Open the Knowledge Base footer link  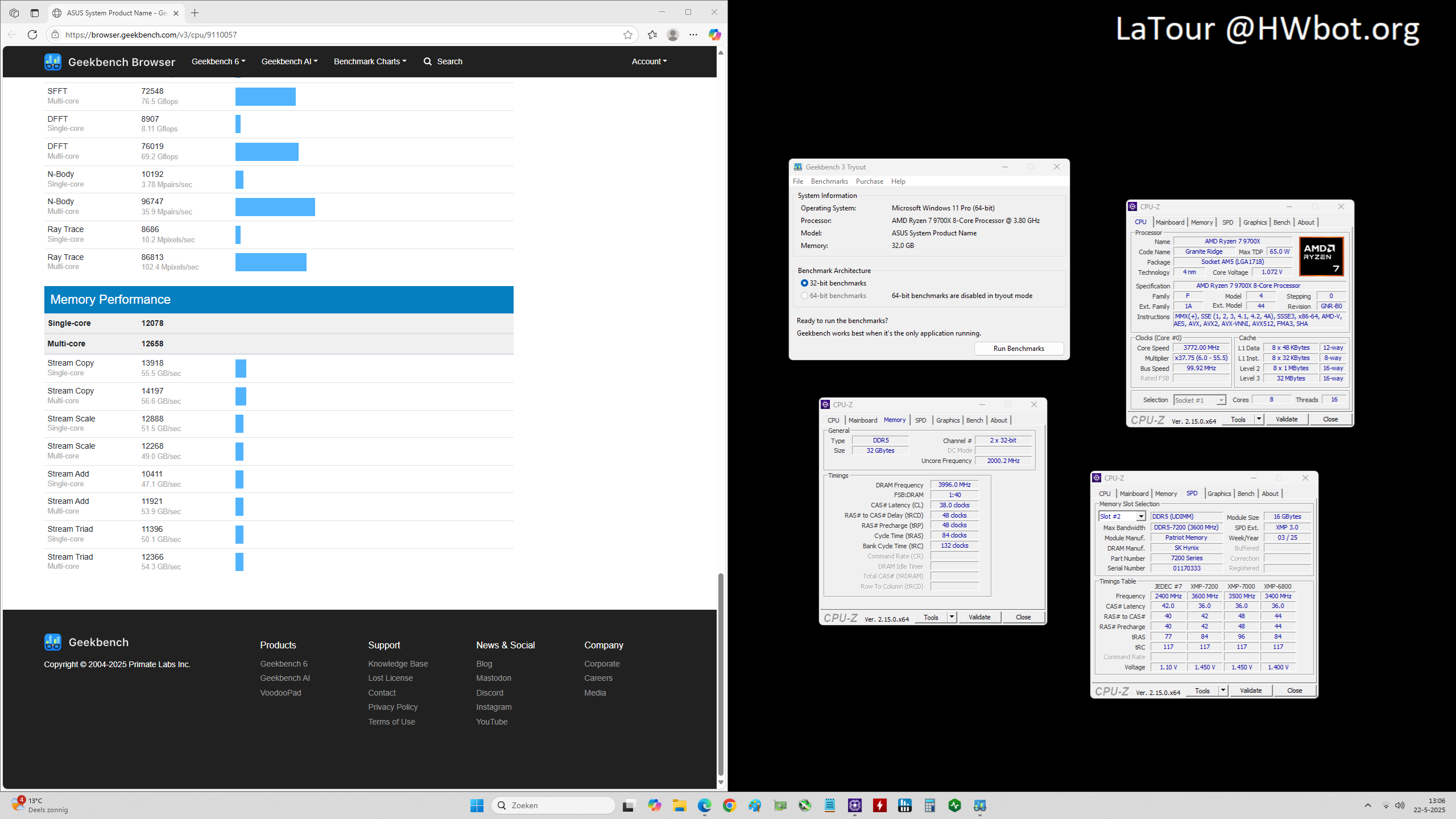click(x=398, y=664)
